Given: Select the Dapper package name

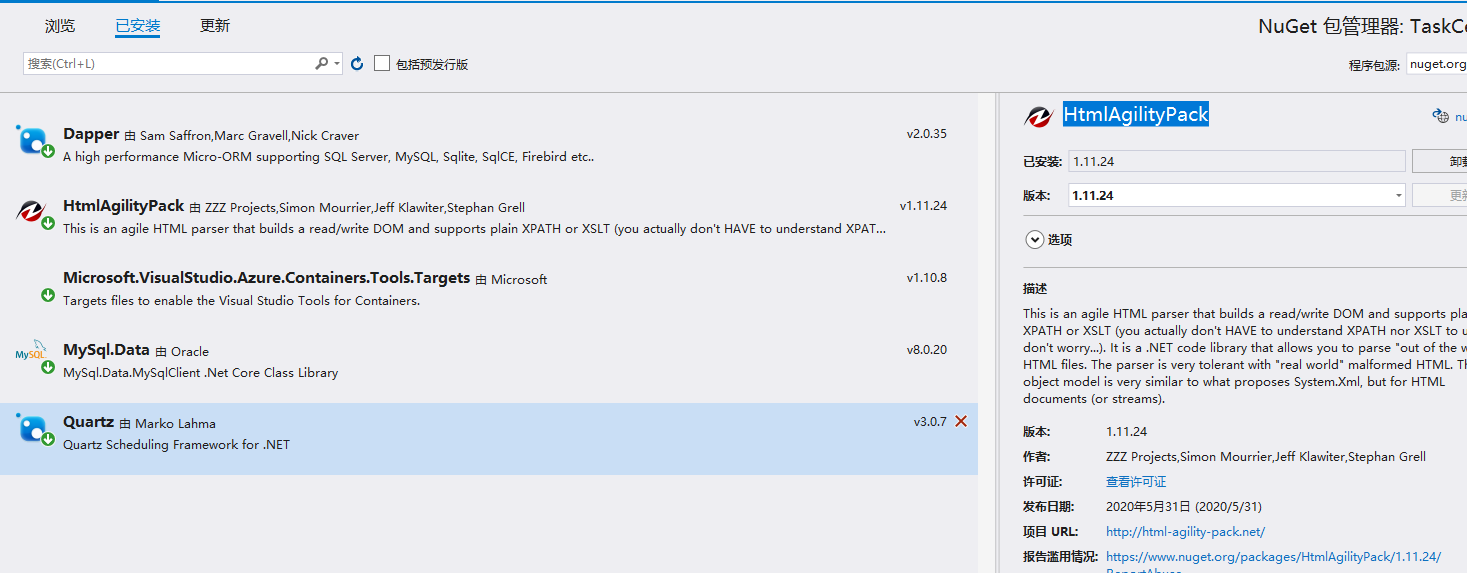Looking at the screenshot, I should (91, 134).
